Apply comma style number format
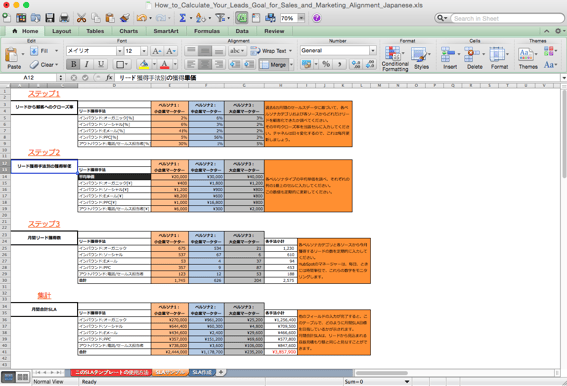The height and width of the screenshot is (386, 567). (x=340, y=64)
